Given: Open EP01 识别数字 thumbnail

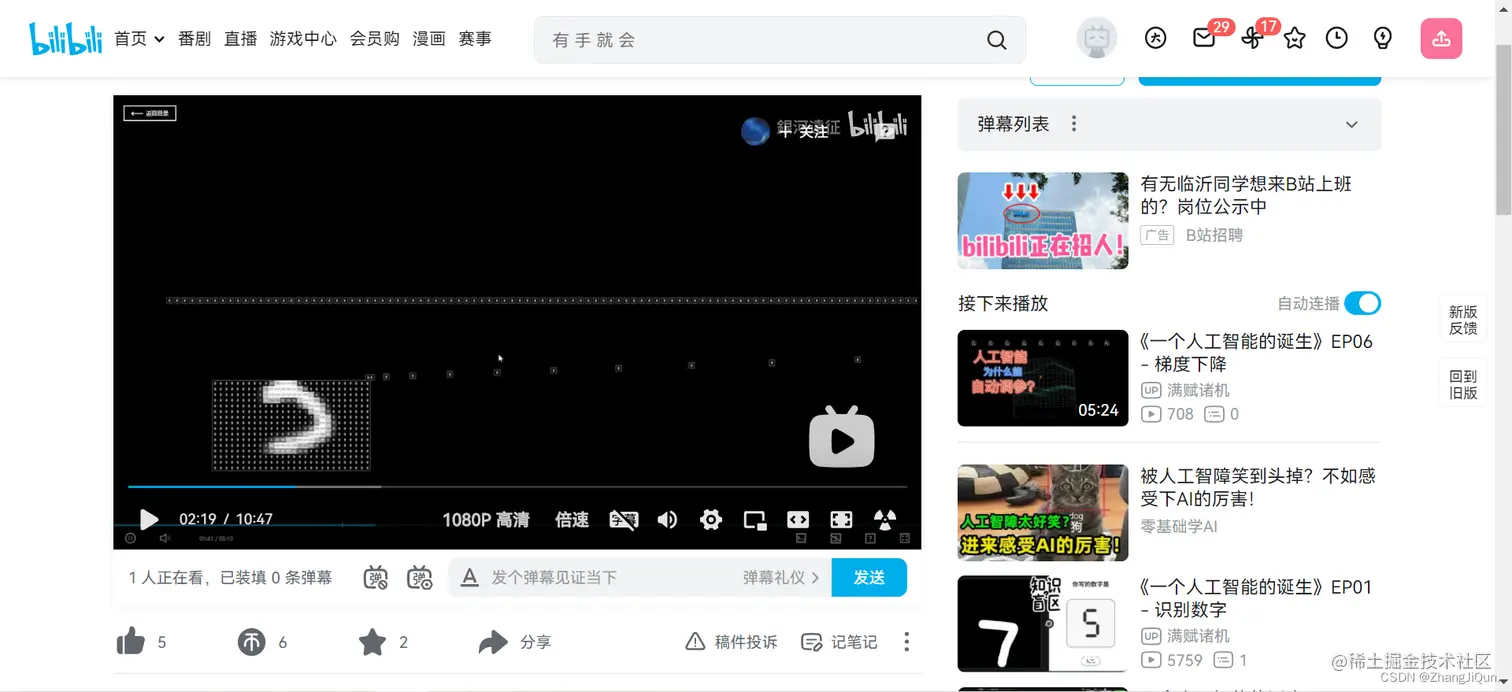Looking at the screenshot, I should click(1043, 623).
